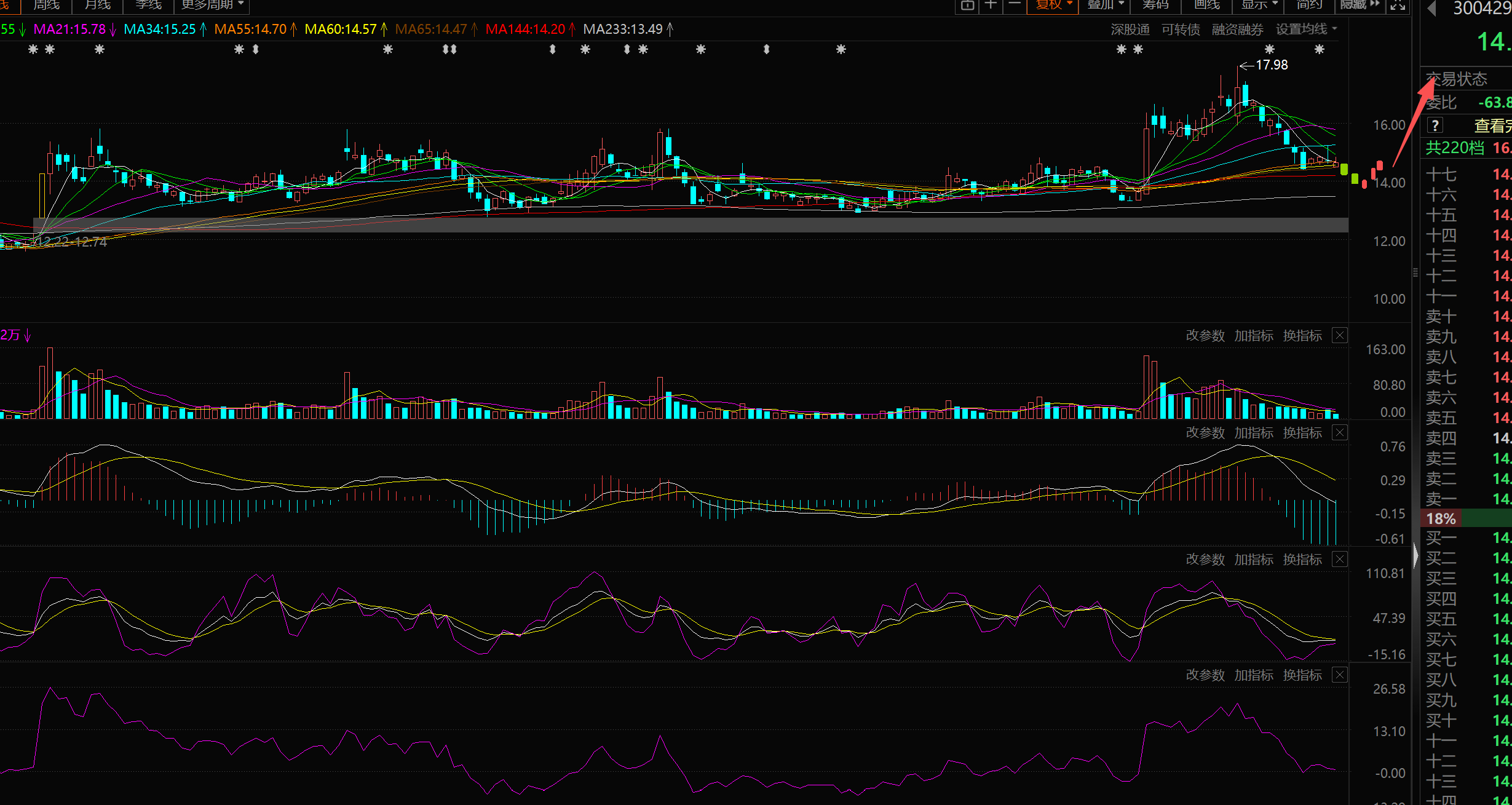Click the screenshot box icon in toolbar
Screen dimensions: 1512x805
pos(967,5)
